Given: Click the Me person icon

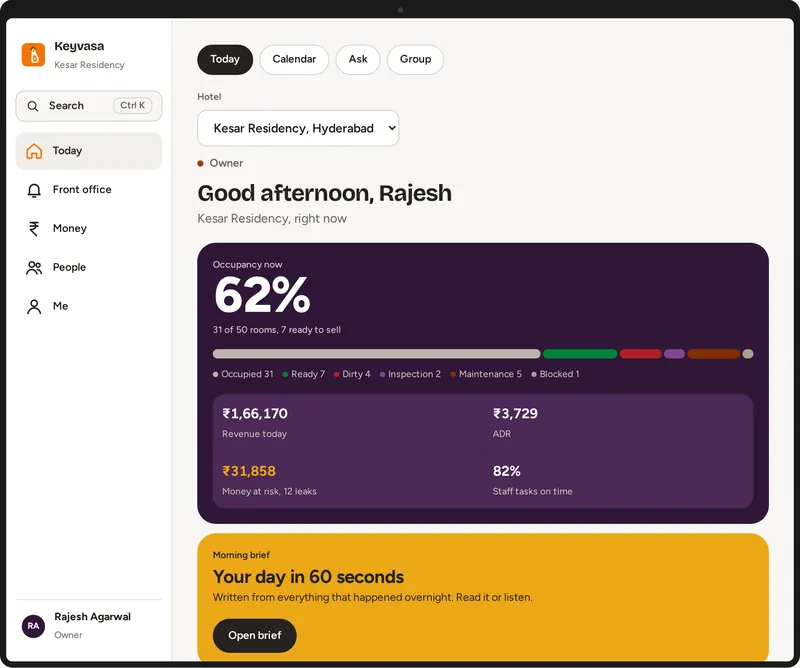Looking at the screenshot, I should (34, 306).
